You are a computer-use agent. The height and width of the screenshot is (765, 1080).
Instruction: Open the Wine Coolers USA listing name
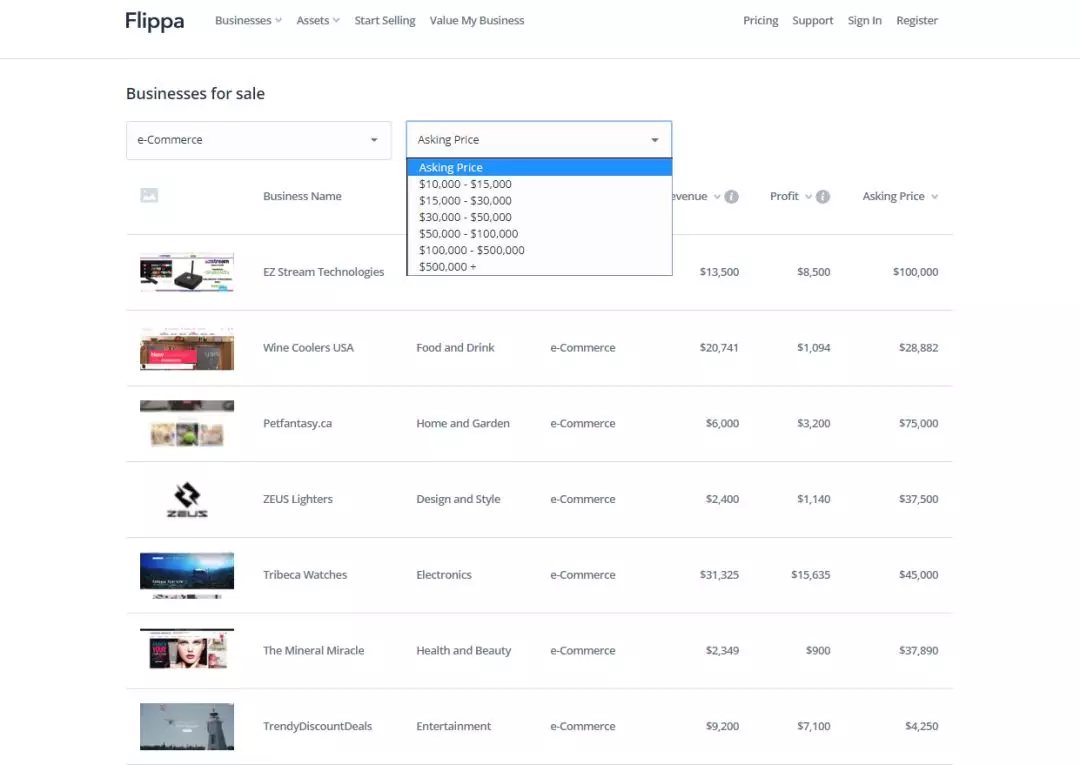308,348
